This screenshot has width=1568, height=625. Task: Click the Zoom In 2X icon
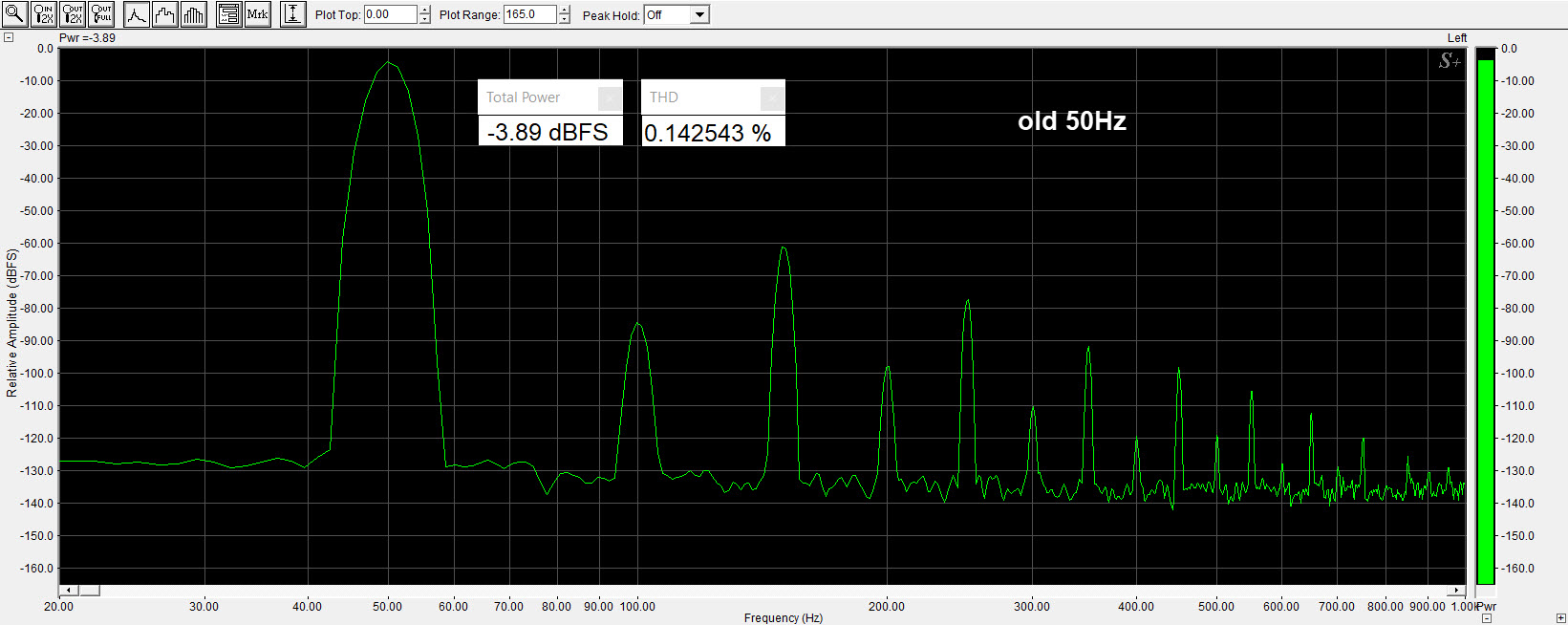tap(43, 14)
